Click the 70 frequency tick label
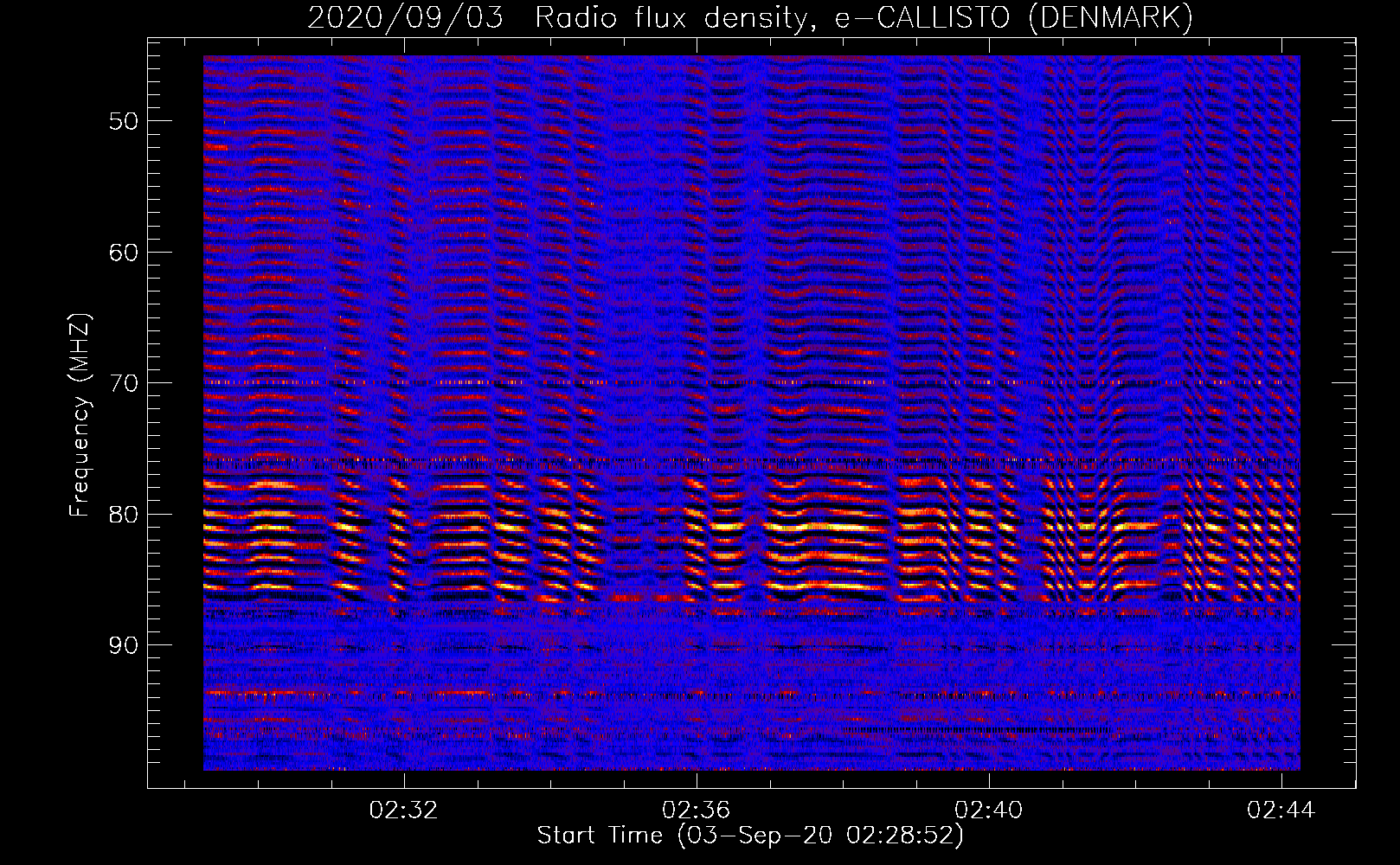 point(124,383)
